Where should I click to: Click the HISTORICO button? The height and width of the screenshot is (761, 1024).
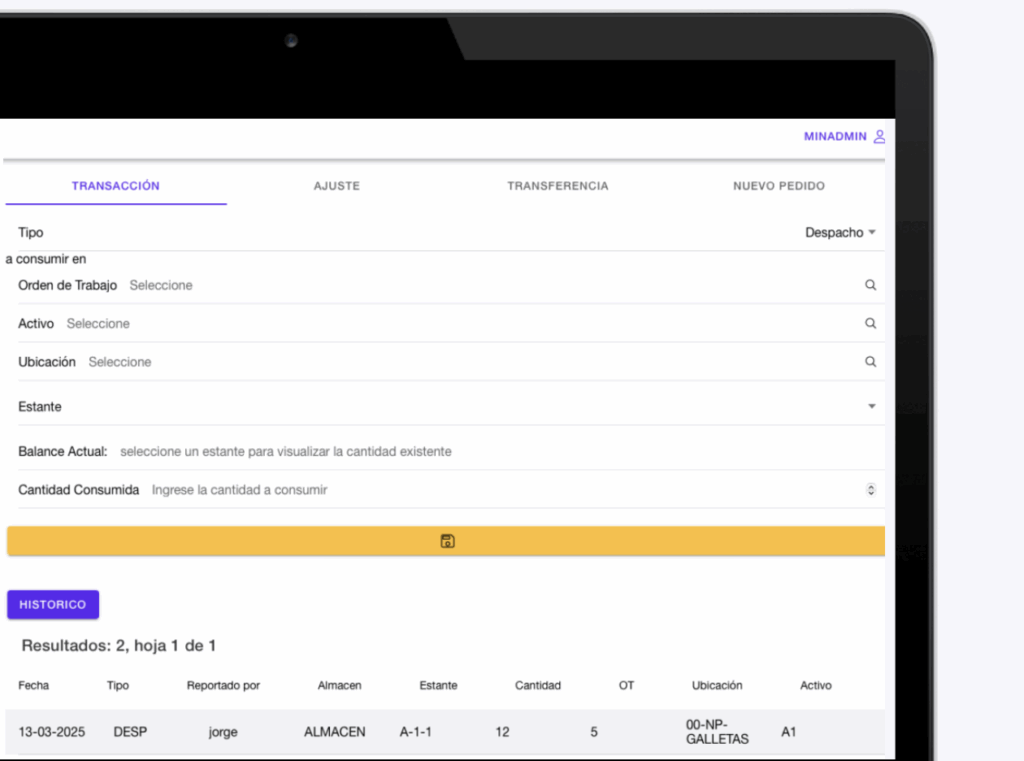click(x=53, y=605)
